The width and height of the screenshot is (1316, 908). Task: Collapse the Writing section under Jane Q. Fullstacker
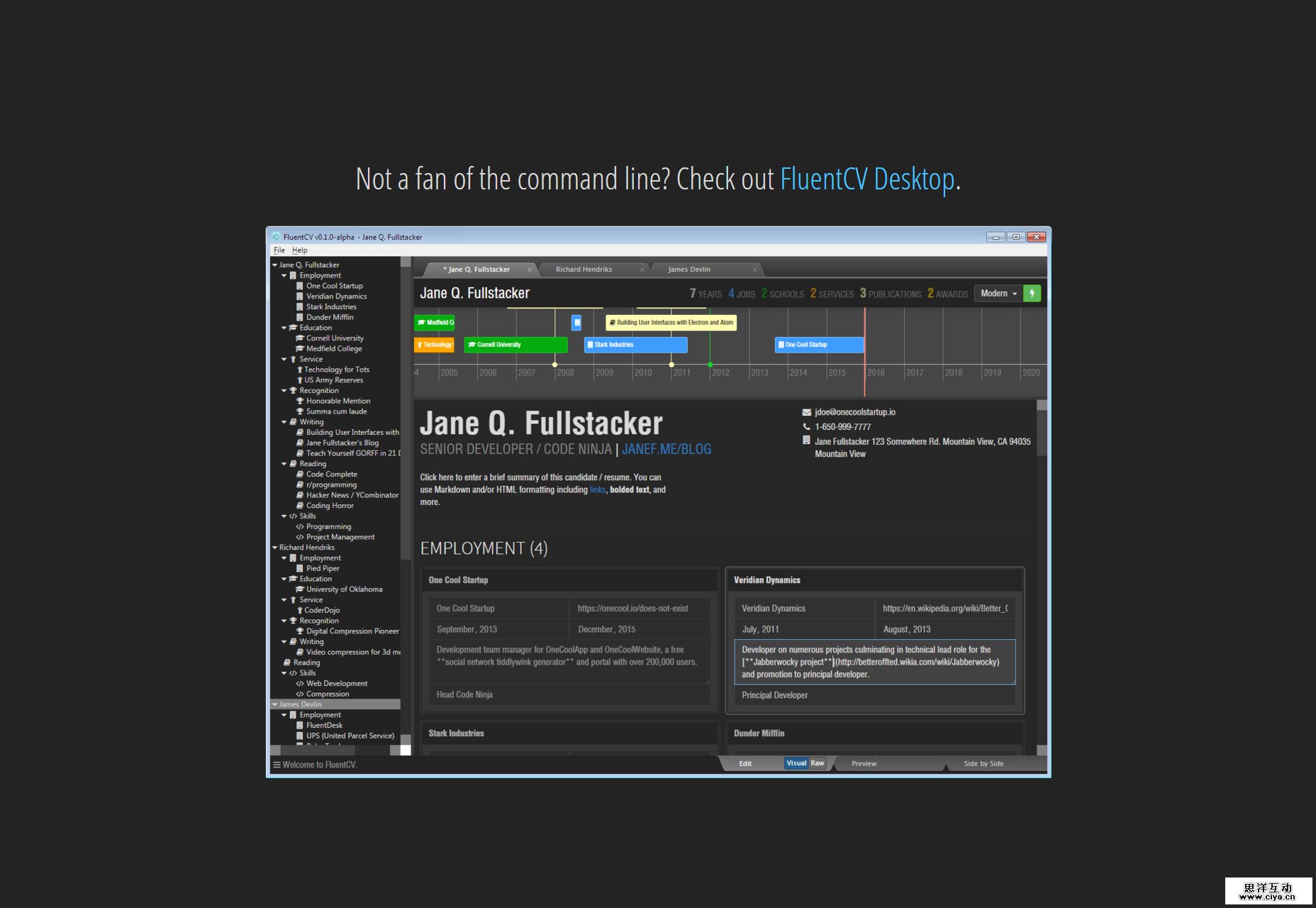click(x=284, y=421)
